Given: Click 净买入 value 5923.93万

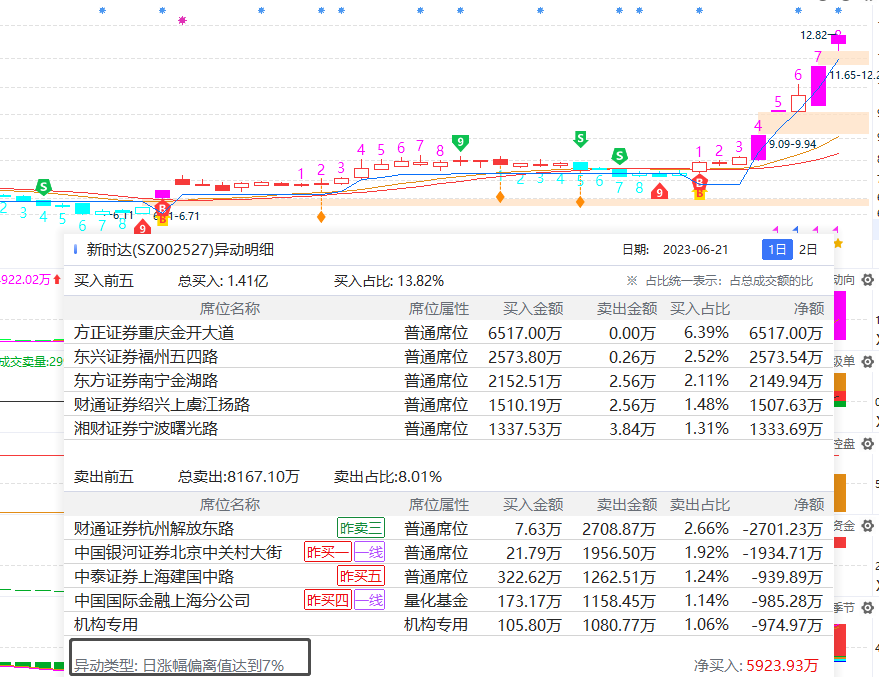Looking at the screenshot, I should point(782,666).
